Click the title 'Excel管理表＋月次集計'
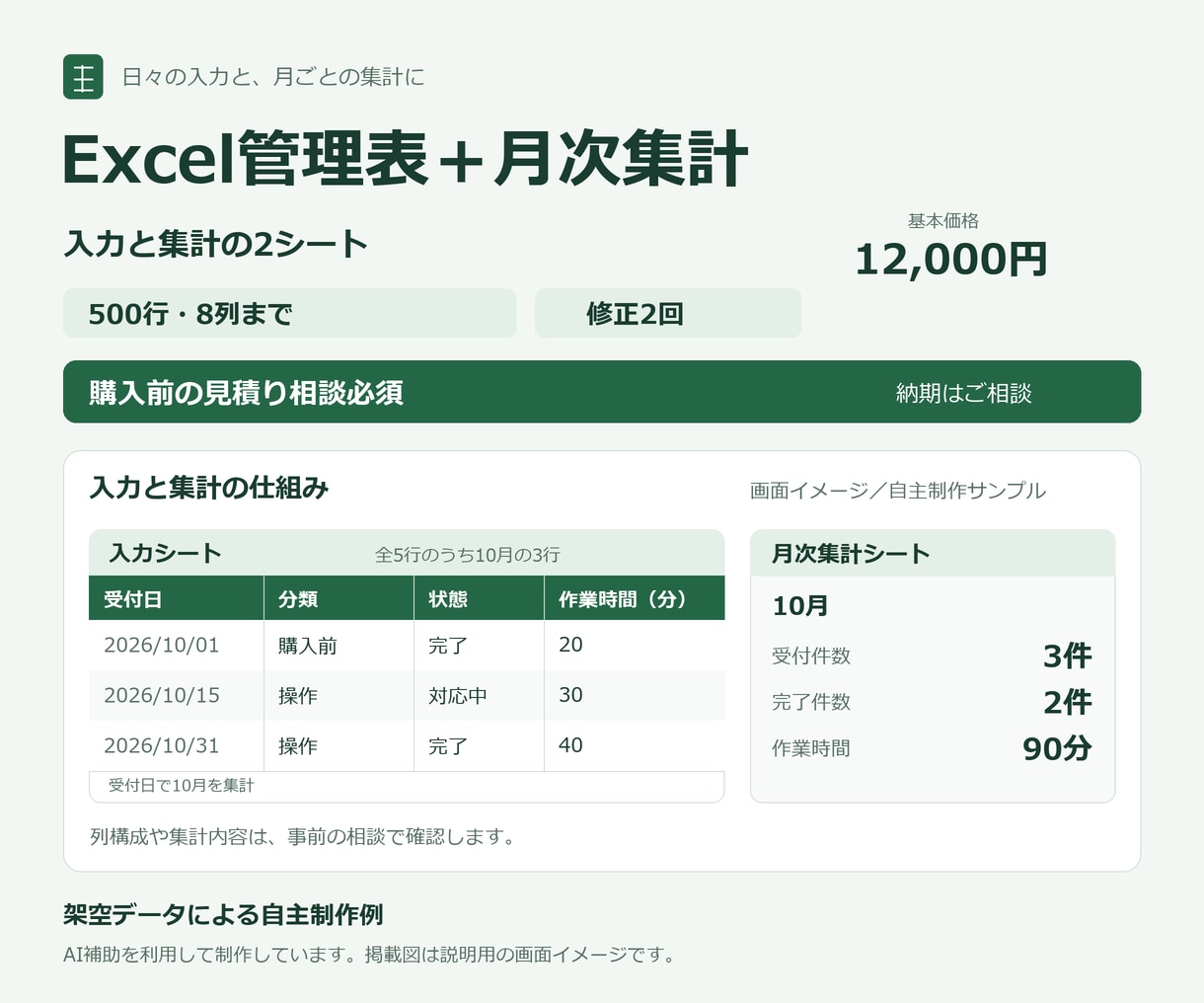Viewport: 1204px width, 1003px height. pos(406,158)
